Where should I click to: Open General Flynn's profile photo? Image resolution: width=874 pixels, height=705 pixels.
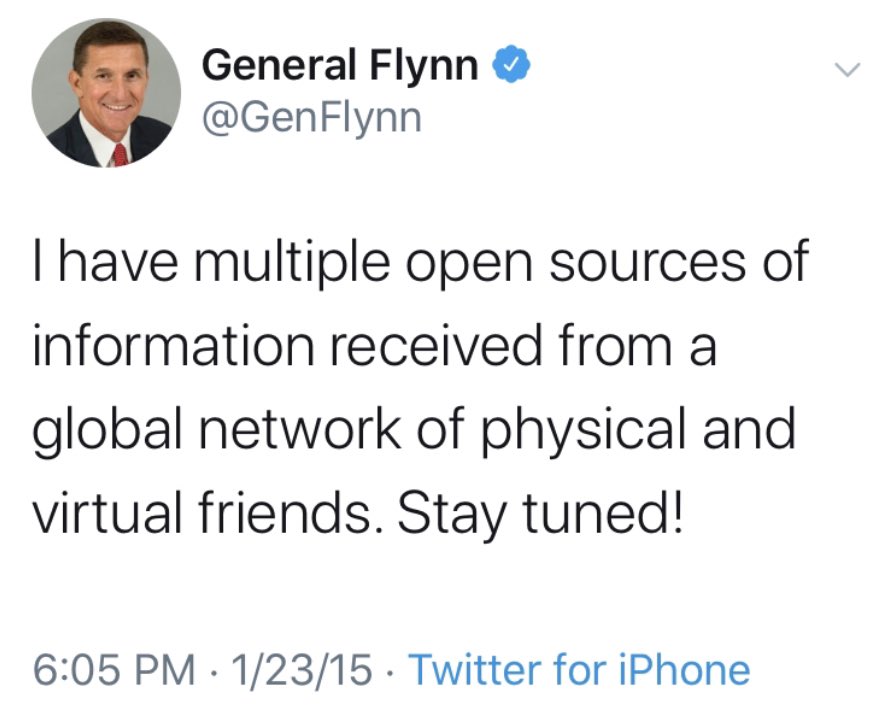tap(106, 94)
